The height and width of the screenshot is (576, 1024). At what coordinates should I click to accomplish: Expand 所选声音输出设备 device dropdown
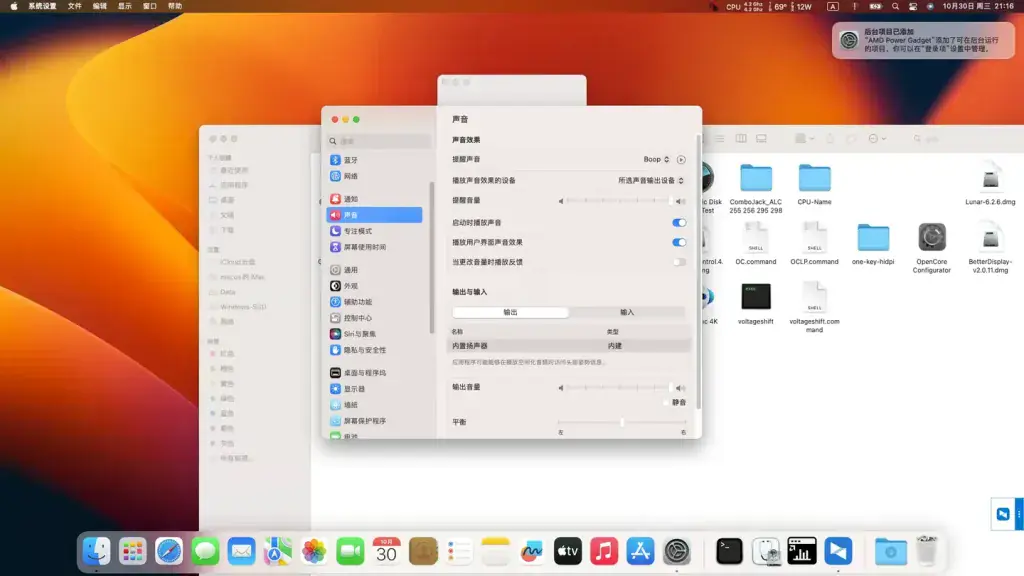(650, 180)
